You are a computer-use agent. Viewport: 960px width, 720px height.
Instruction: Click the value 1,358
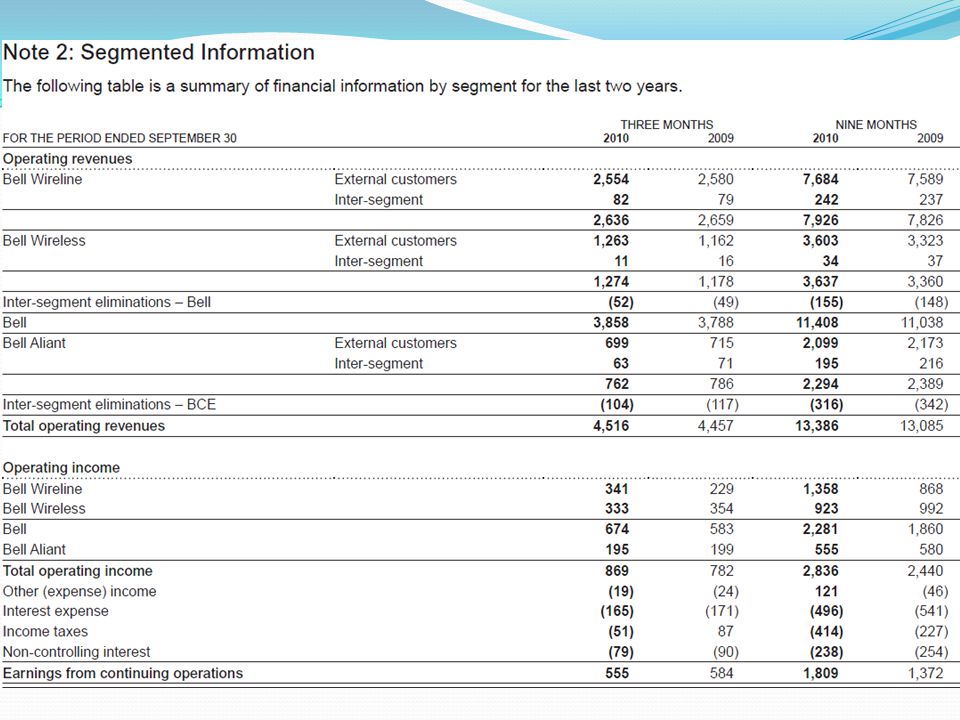[x=820, y=489]
